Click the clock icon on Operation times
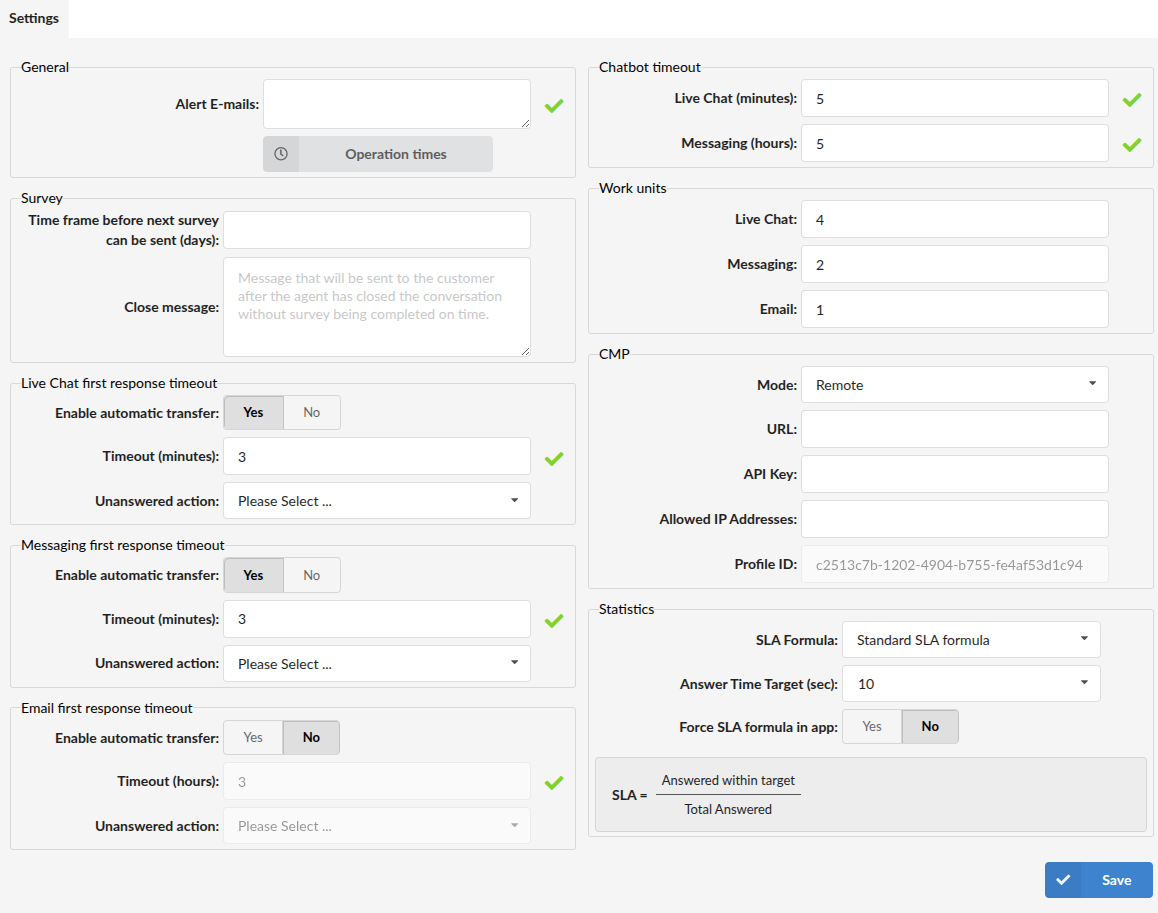Image resolution: width=1158 pixels, height=913 pixels. 281,154
